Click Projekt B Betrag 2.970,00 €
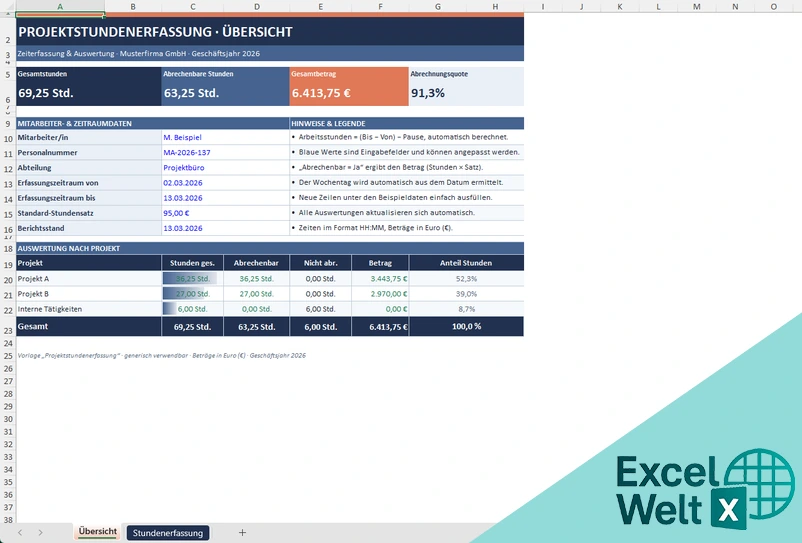The height and width of the screenshot is (543, 802). click(389, 294)
